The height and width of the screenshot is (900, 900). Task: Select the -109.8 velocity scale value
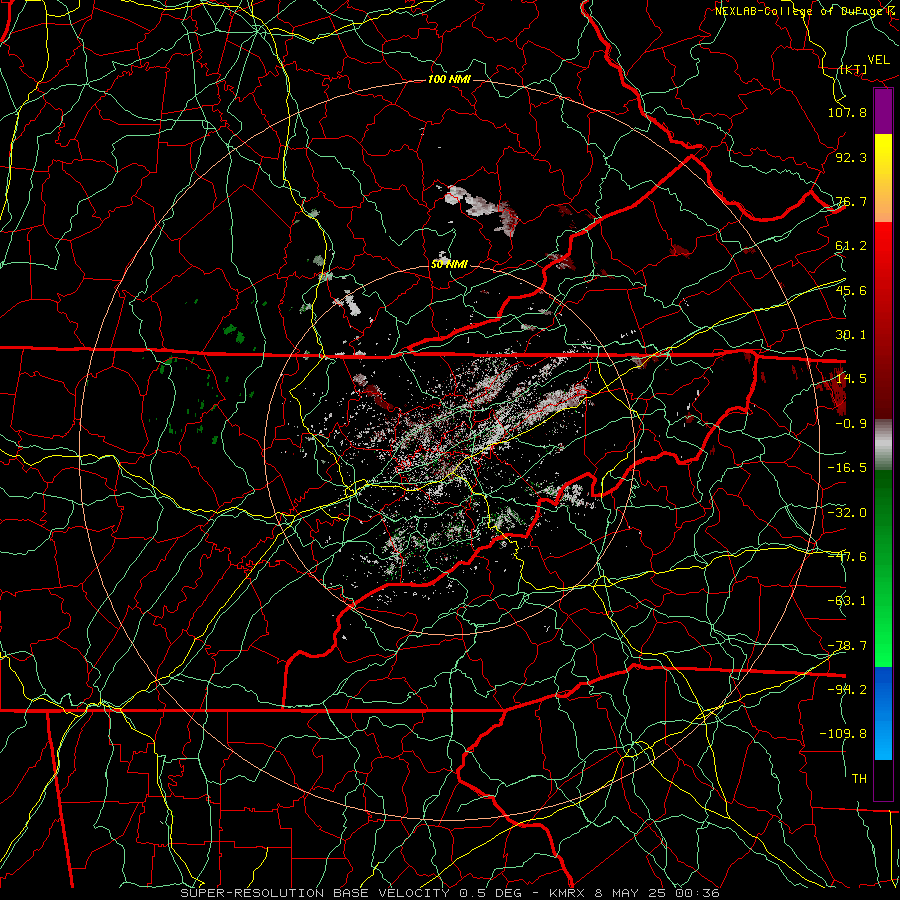point(843,734)
